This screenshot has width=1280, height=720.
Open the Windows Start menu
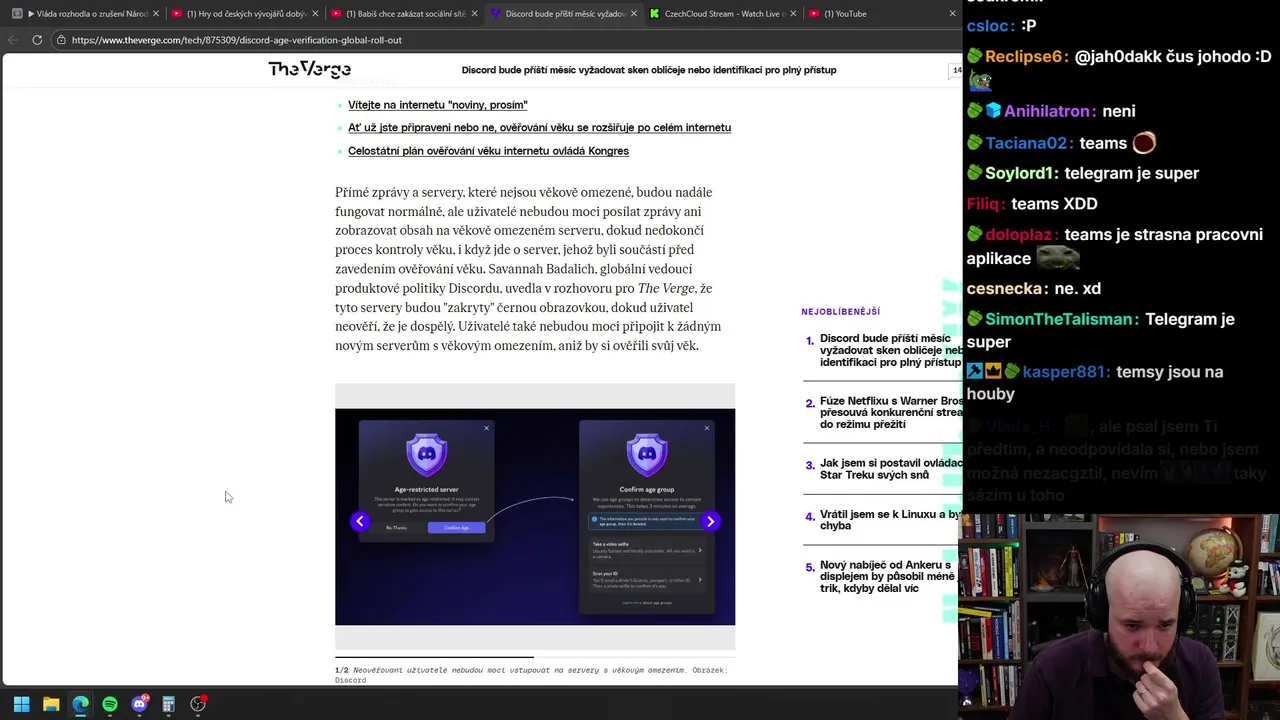pyautogui.click(x=21, y=704)
